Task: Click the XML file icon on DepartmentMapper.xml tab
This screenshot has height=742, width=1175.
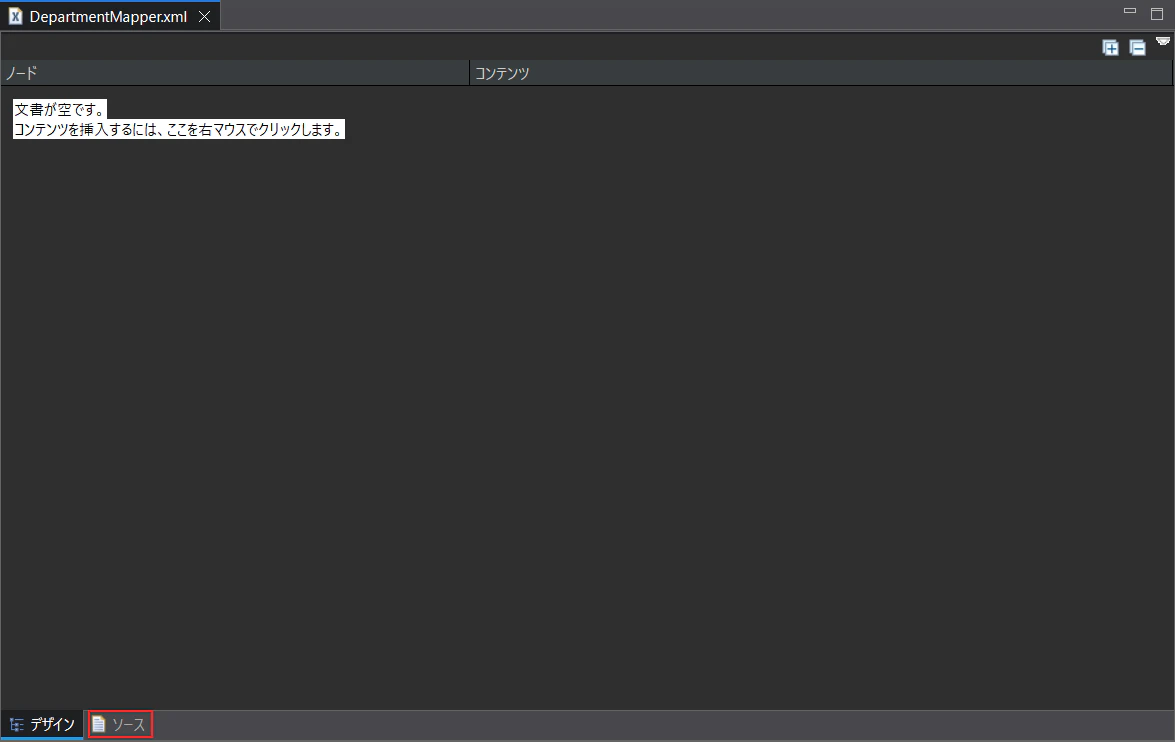Action: (15, 16)
